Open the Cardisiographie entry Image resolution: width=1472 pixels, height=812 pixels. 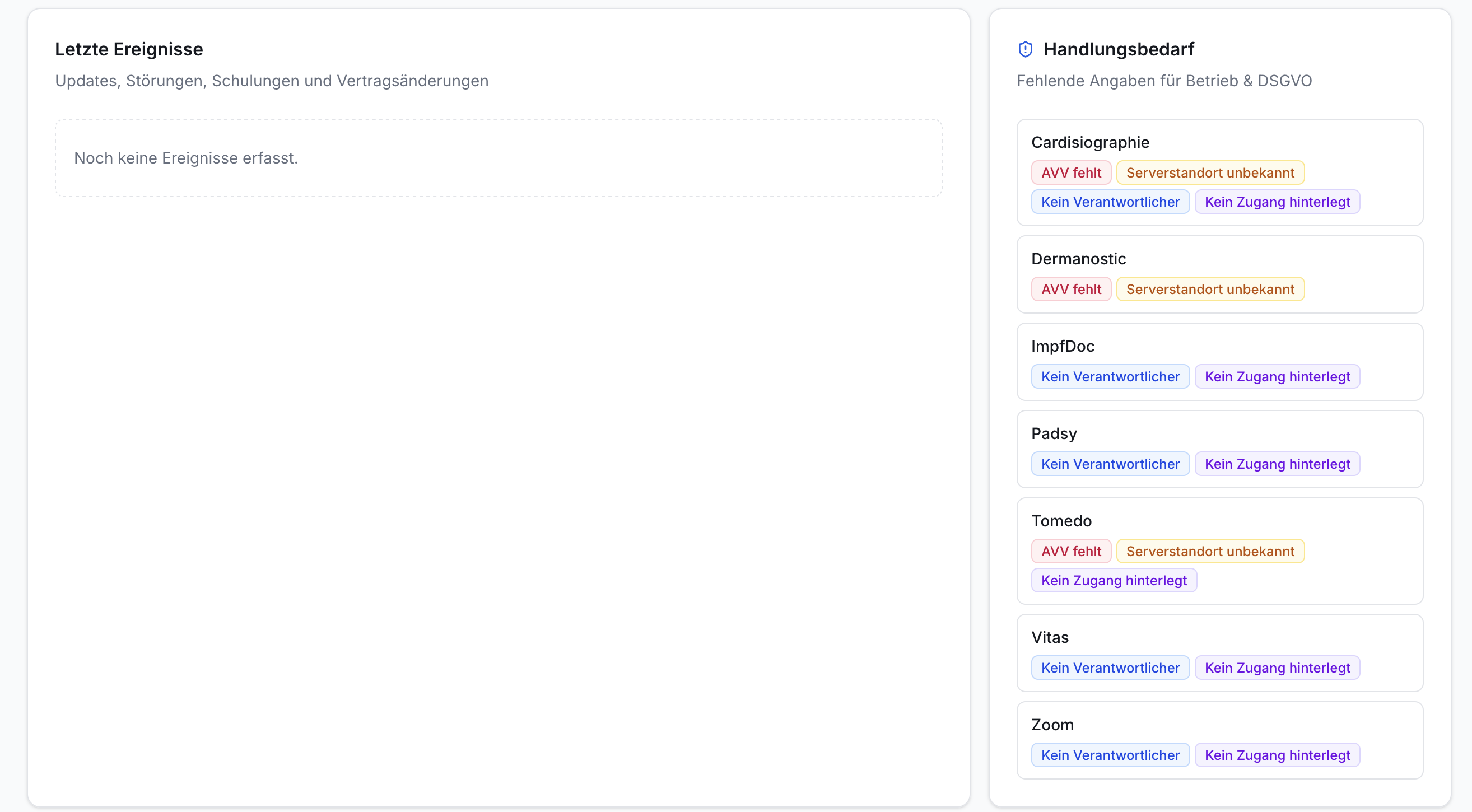[x=1219, y=172]
